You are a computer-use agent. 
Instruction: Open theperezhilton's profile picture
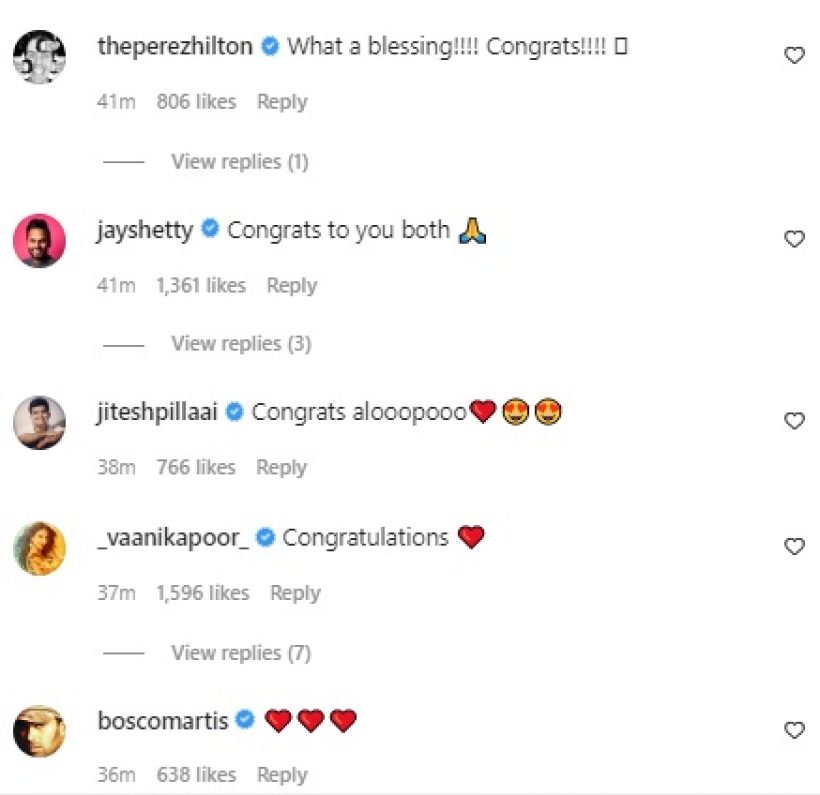coord(40,55)
